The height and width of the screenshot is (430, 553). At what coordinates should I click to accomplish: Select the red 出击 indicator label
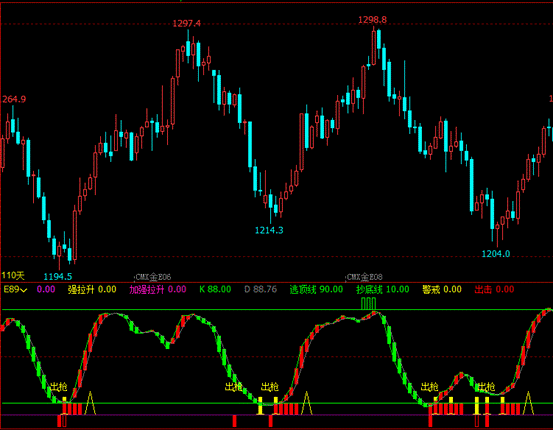(483, 290)
